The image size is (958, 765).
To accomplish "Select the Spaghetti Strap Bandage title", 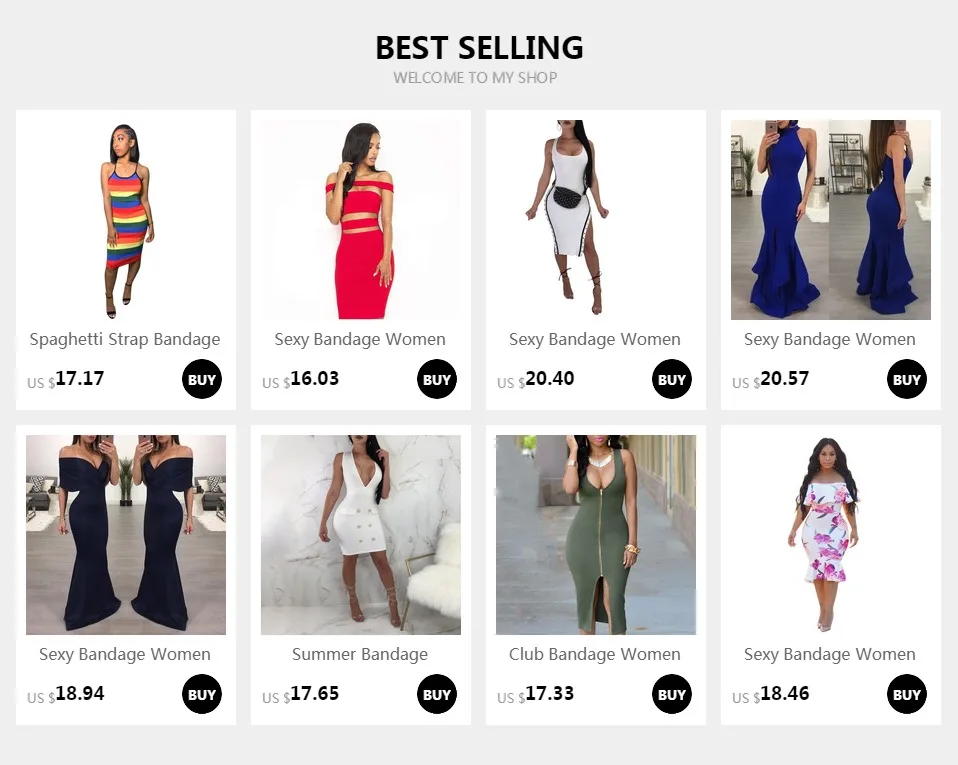I will tap(125, 340).
